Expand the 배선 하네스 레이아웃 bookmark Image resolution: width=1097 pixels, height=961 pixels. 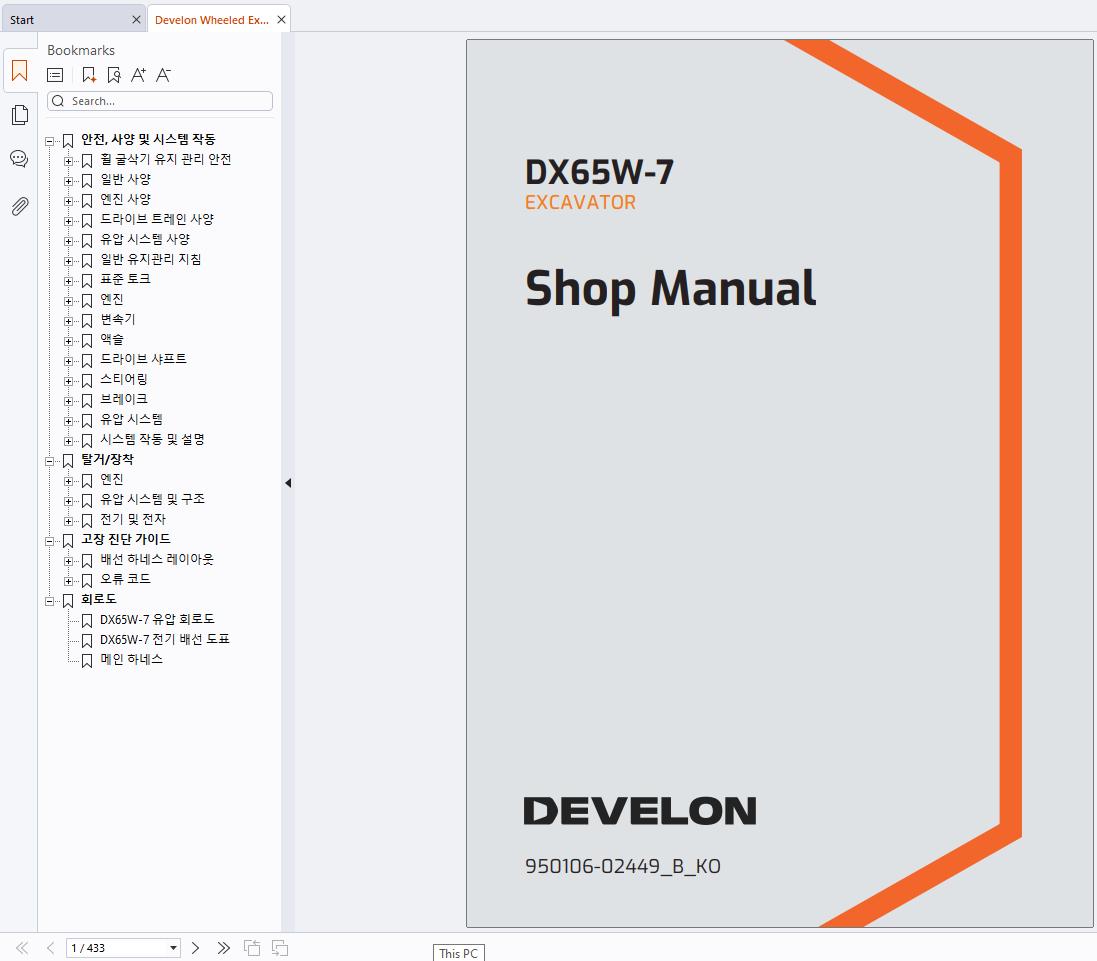point(69,561)
